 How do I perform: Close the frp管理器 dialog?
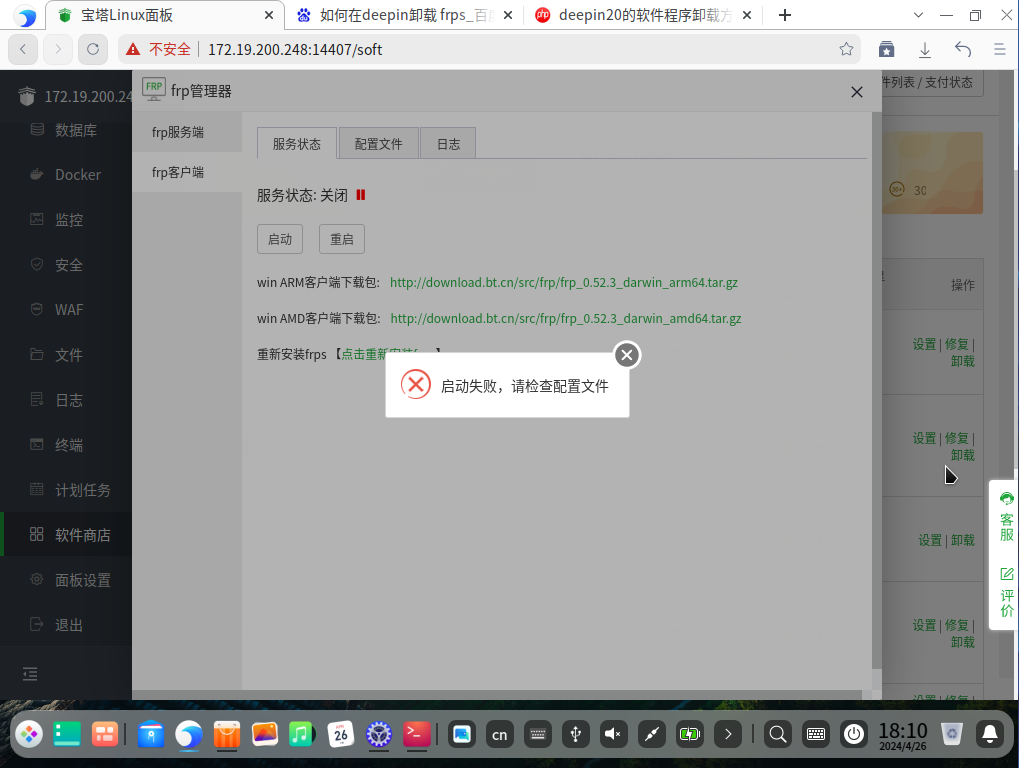(857, 92)
